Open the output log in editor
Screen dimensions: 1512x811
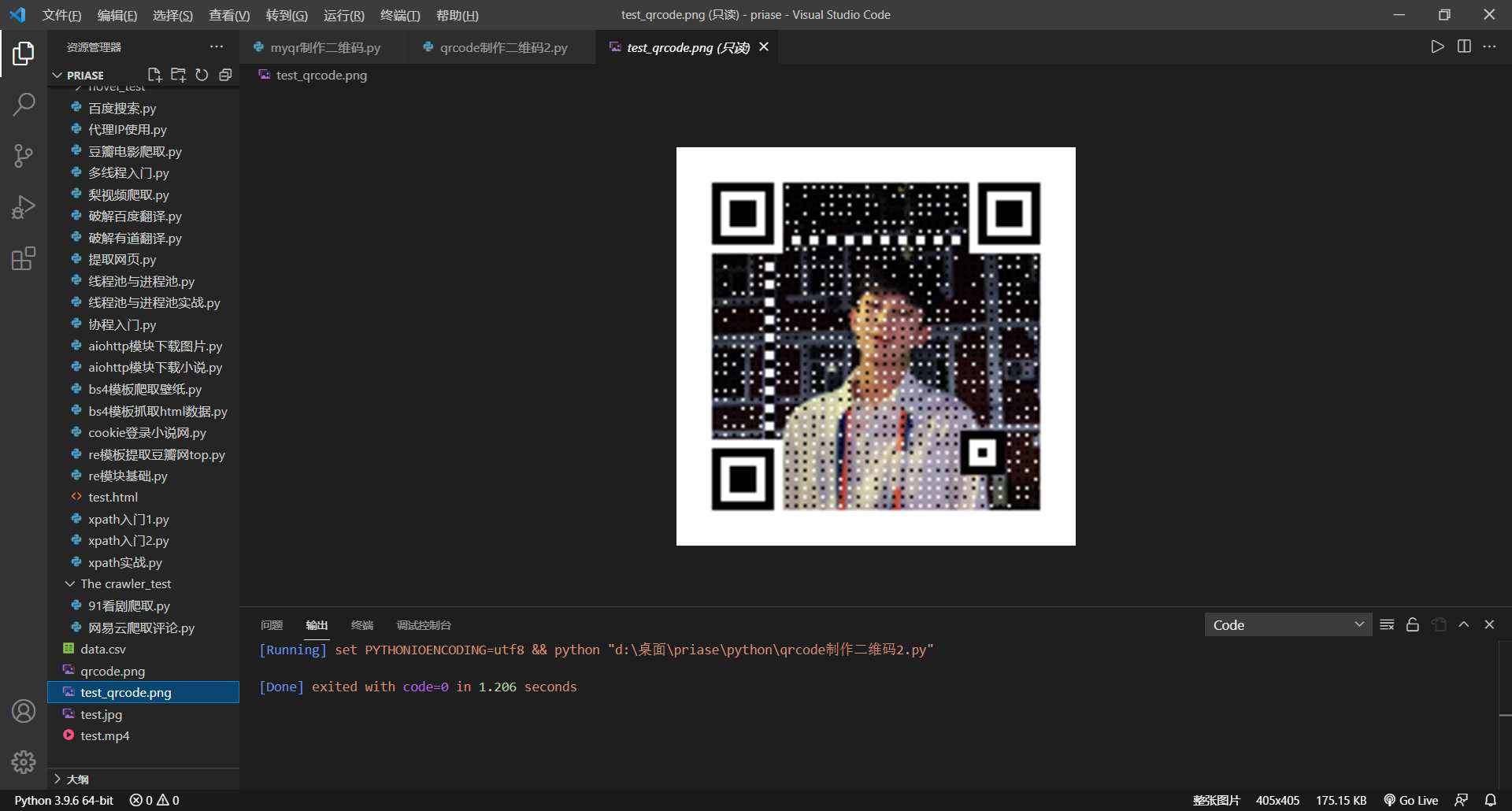click(1439, 624)
